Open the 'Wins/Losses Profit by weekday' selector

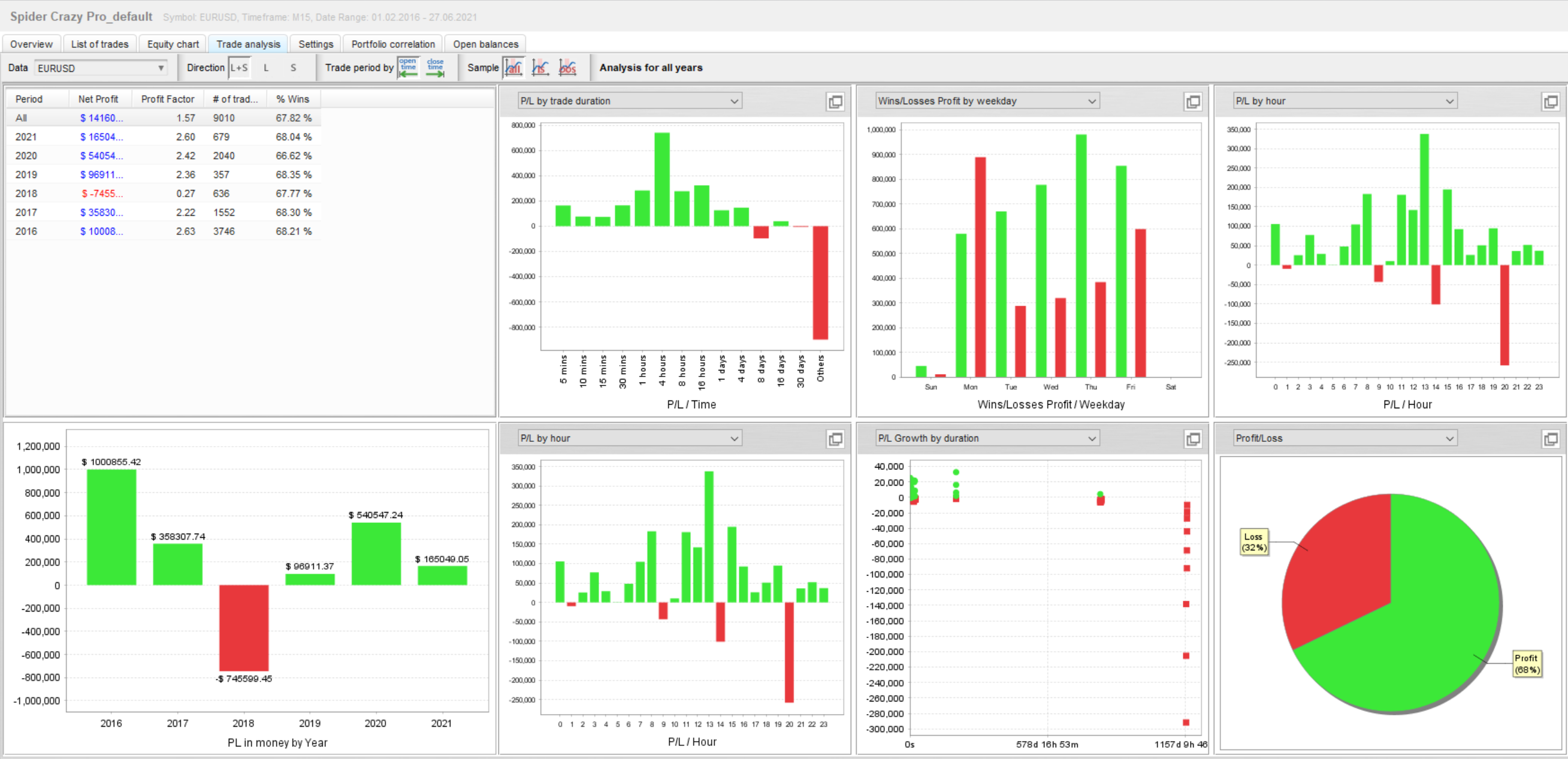[x=987, y=101]
